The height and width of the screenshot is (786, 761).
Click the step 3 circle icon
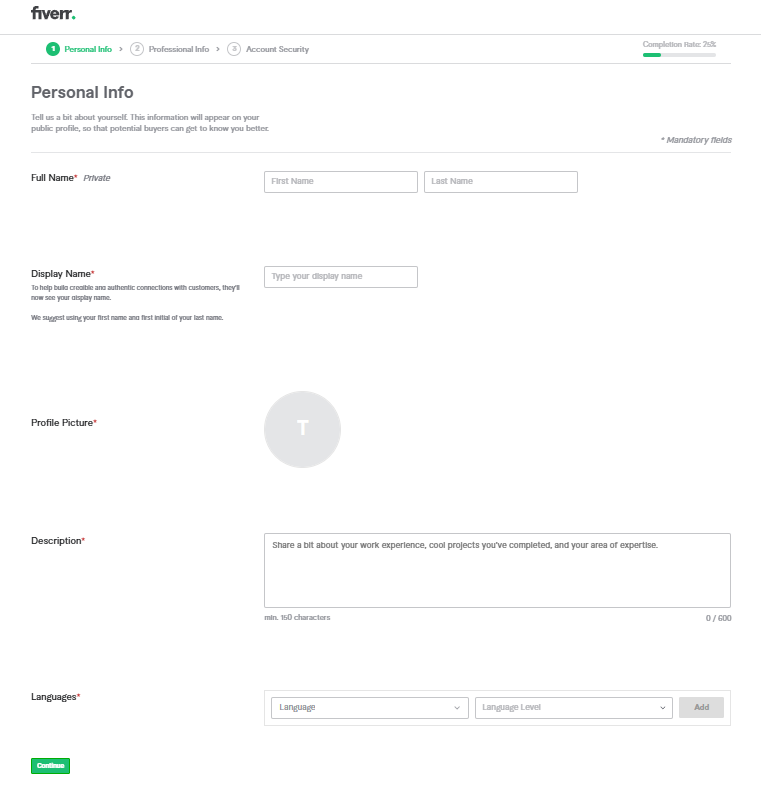click(234, 49)
